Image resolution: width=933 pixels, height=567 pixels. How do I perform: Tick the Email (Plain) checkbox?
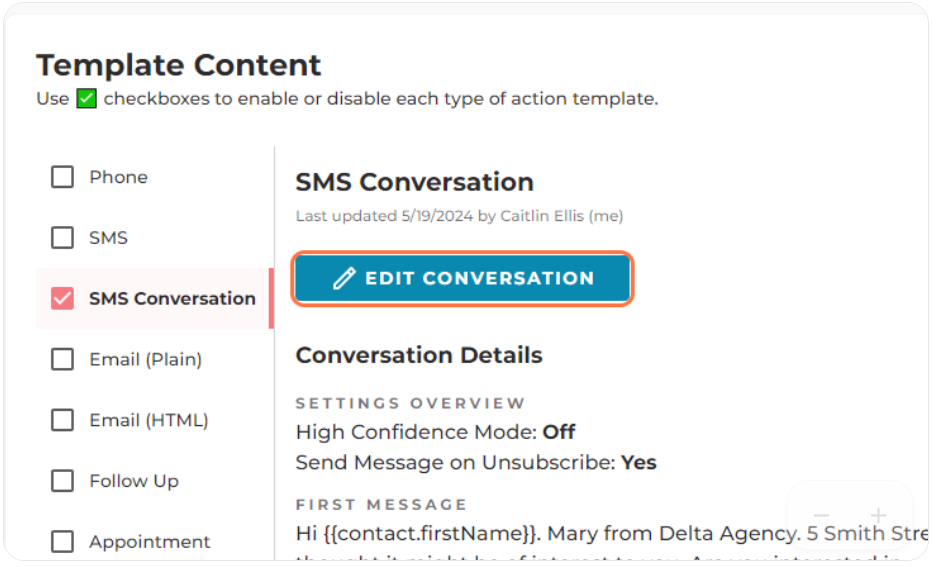click(62, 359)
